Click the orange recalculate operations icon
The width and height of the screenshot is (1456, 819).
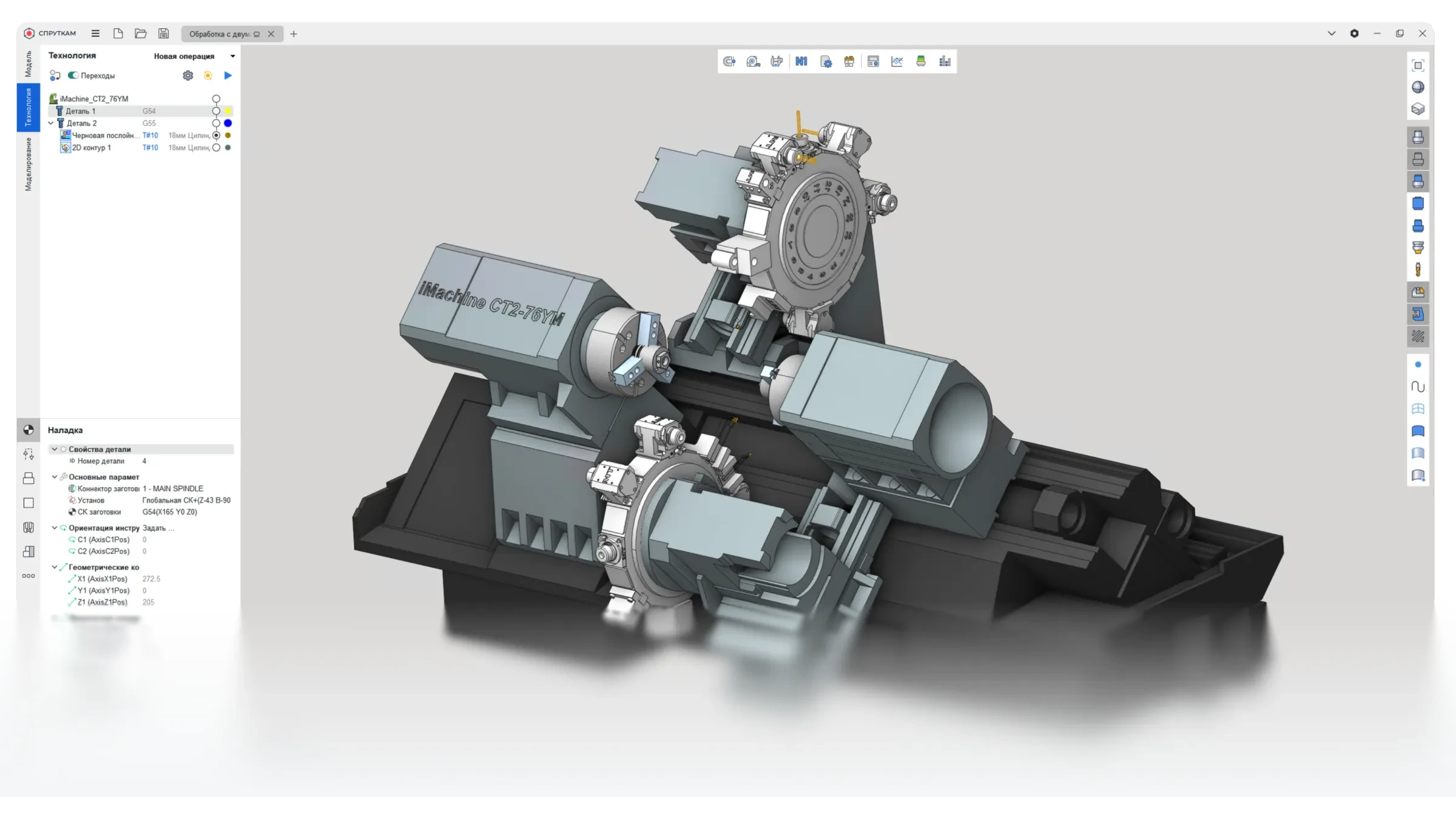[208, 75]
